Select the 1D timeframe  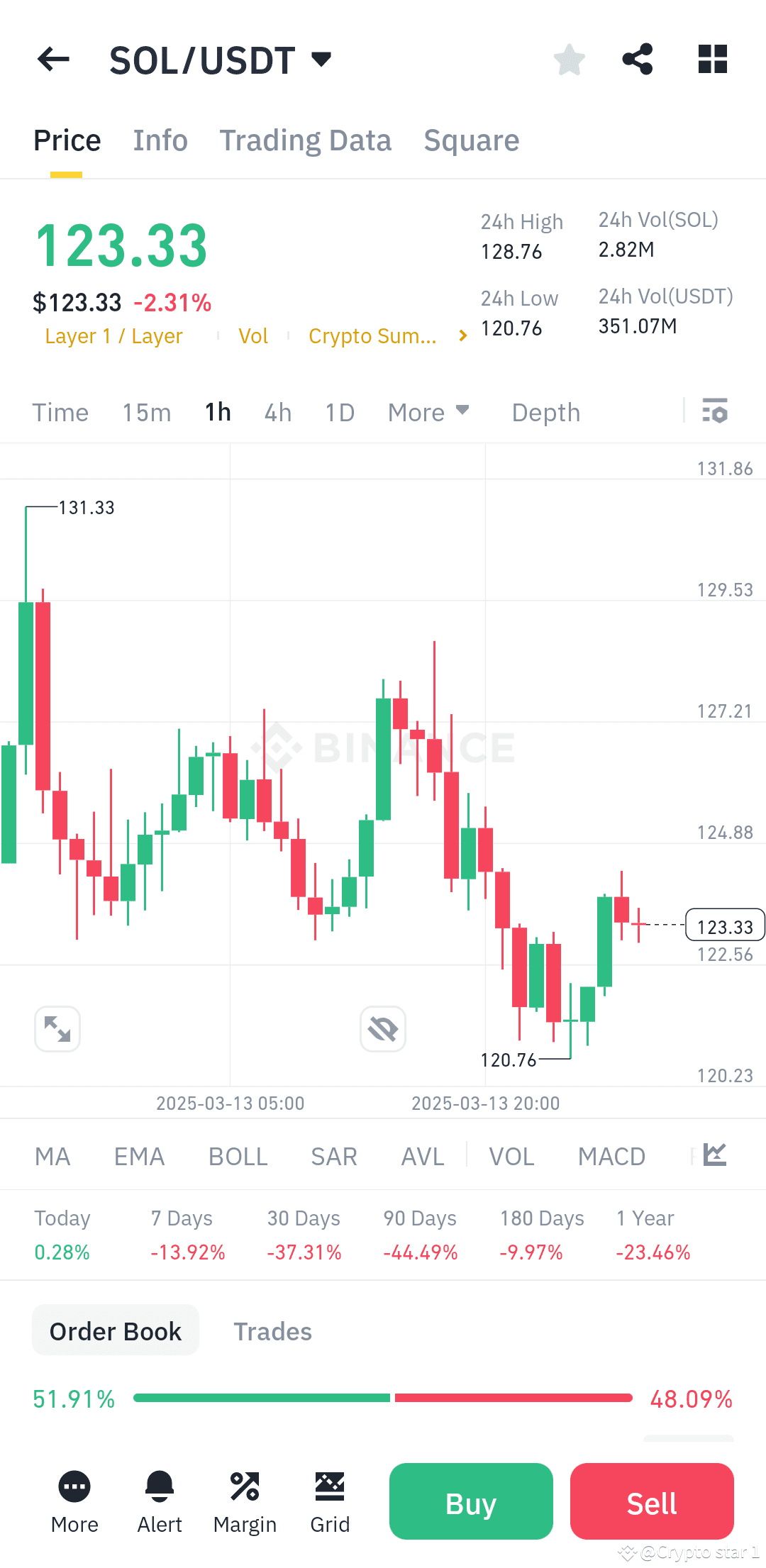[338, 411]
